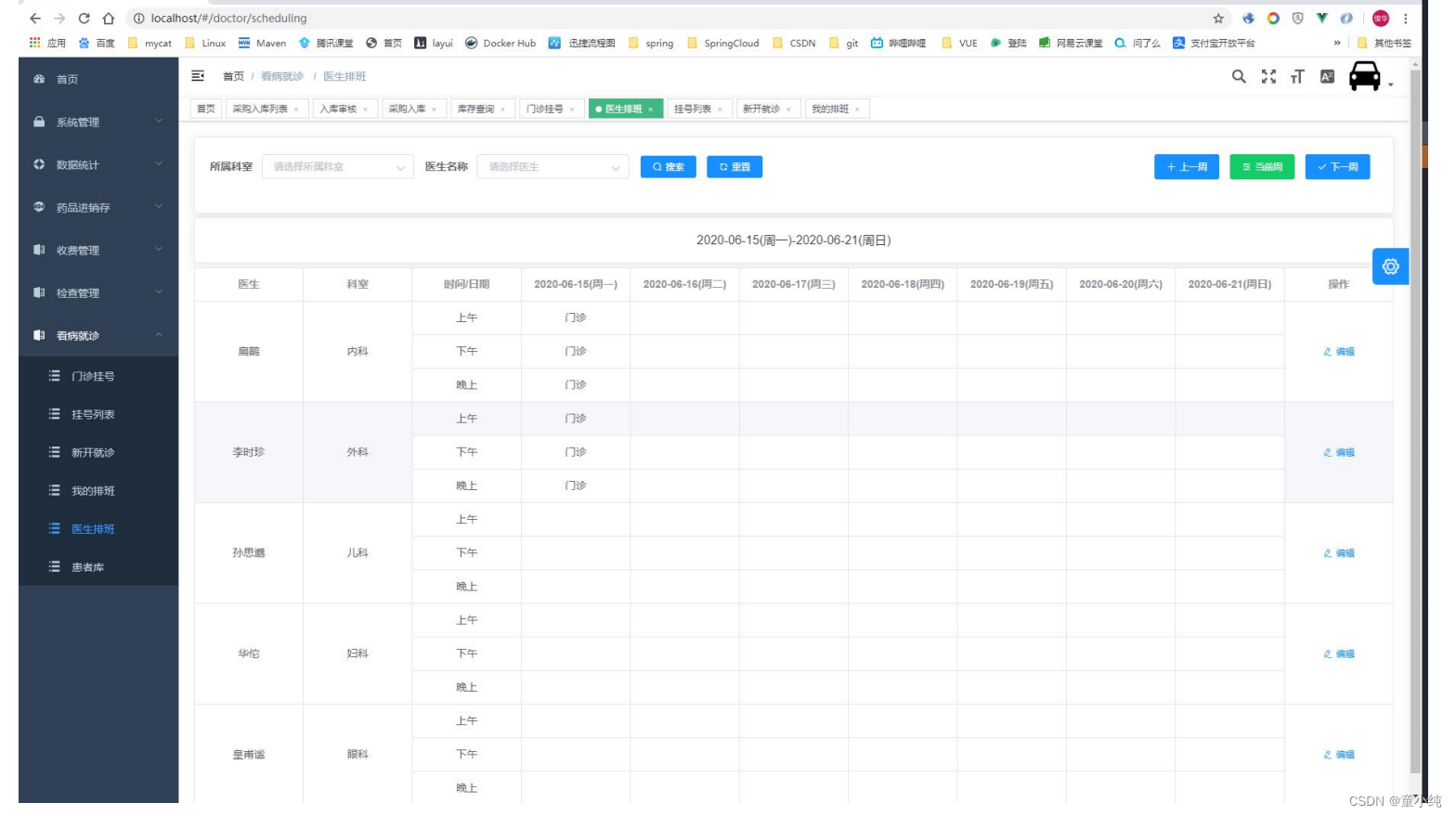The width and height of the screenshot is (1456, 816).
Task: Go to the browser home icon
Action: (x=109, y=19)
